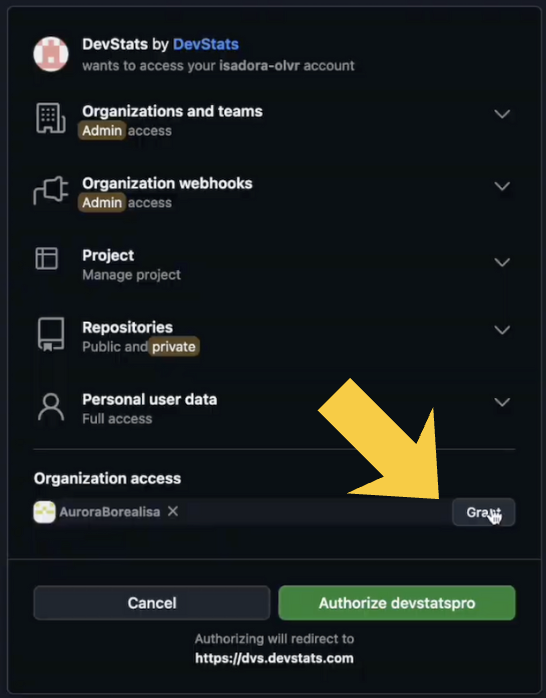Open the DevStats publisher link
The width and height of the screenshot is (546, 698).
pos(206,44)
